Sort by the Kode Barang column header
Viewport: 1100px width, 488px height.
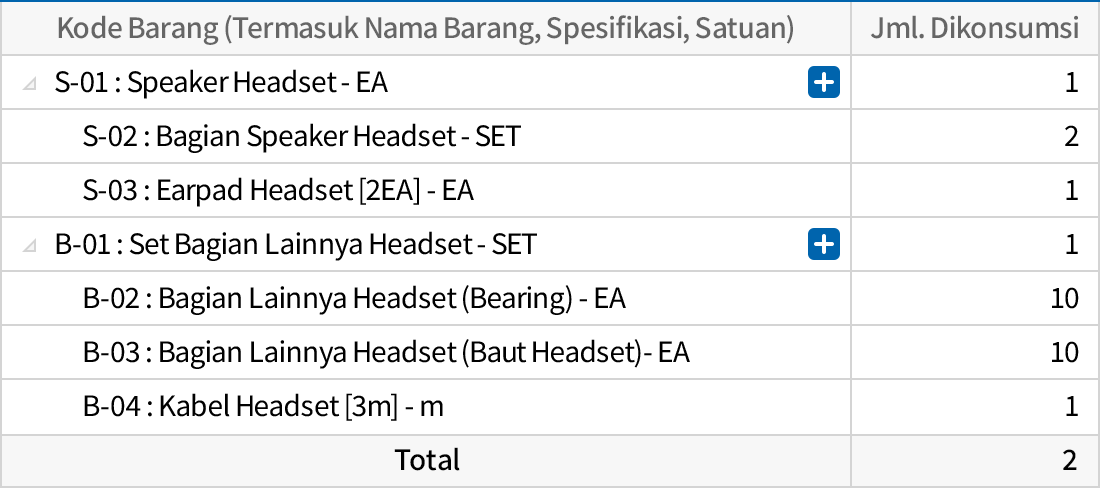tap(425, 28)
